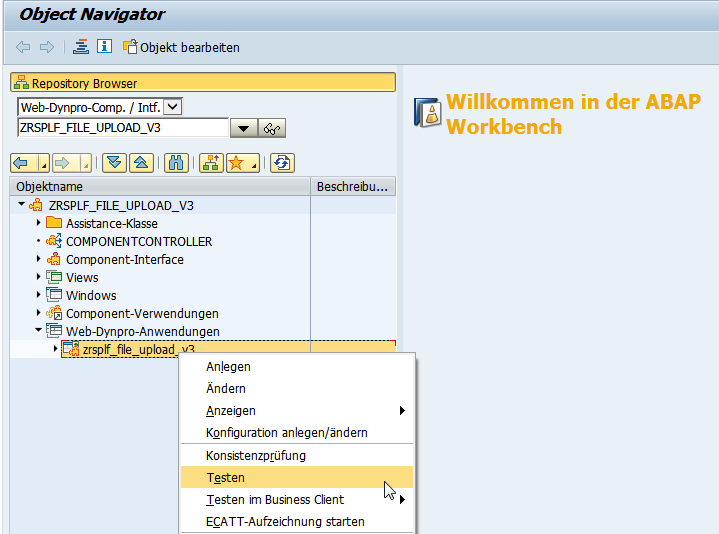Click the refresh object list icon

click(x=282, y=163)
